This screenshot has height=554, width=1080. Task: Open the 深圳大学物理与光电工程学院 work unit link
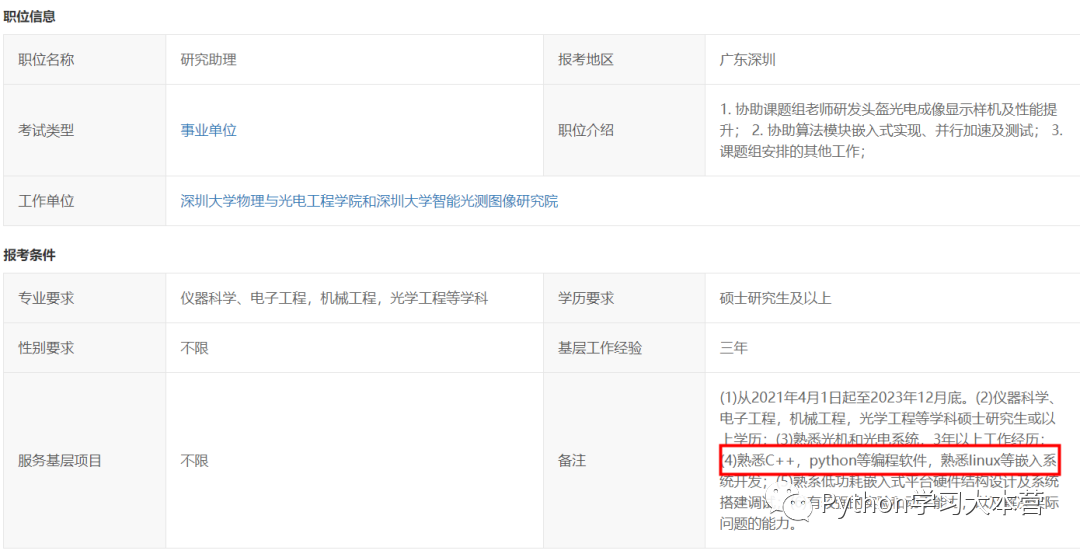point(369,201)
